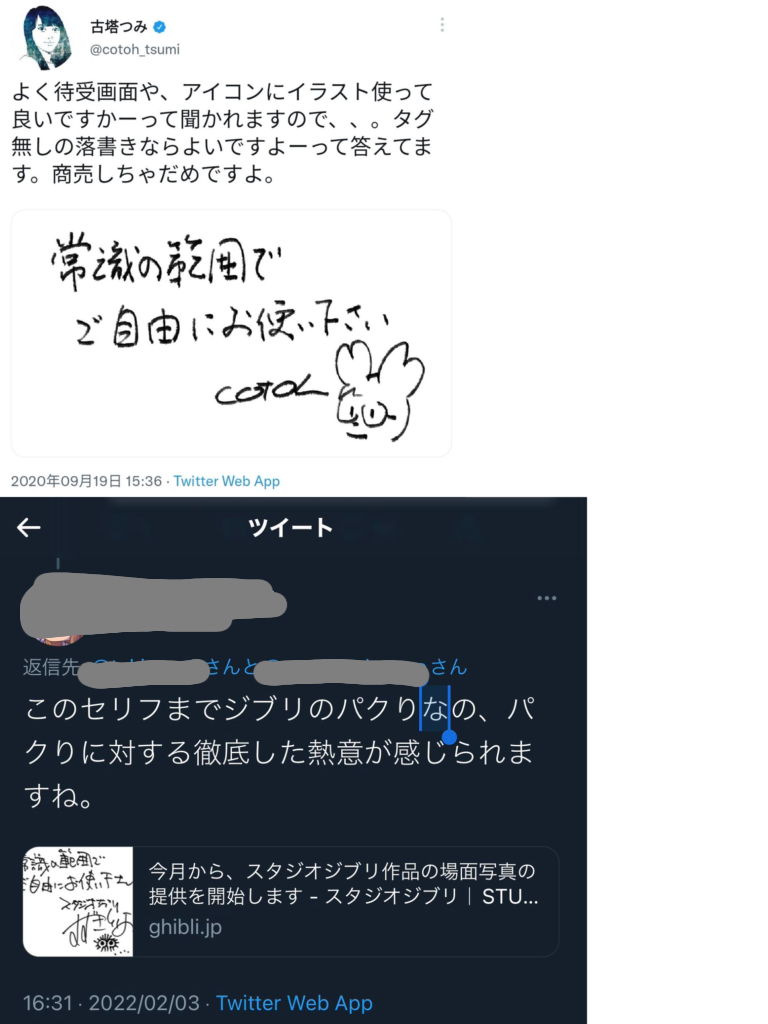Open the 古塔つみ display name
The width and height of the screenshot is (768, 1024).
pyautogui.click(x=119, y=27)
